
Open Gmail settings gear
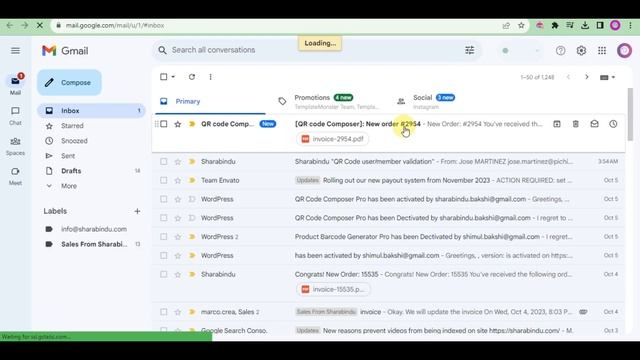click(x=581, y=51)
